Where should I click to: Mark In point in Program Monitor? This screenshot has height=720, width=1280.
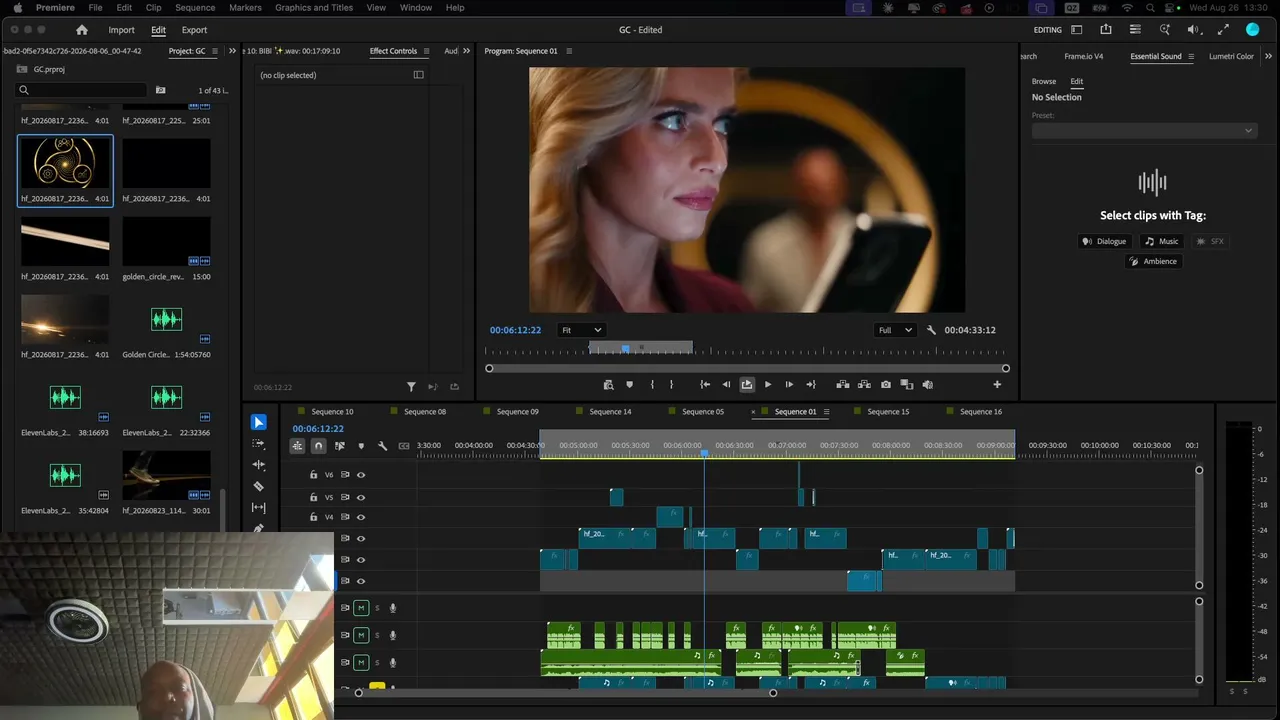(x=652, y=384)
